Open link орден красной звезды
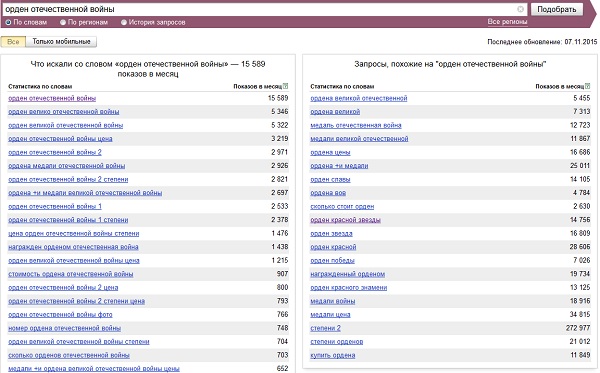The height and width of the screenshot is (373, 600). point(345,220)
